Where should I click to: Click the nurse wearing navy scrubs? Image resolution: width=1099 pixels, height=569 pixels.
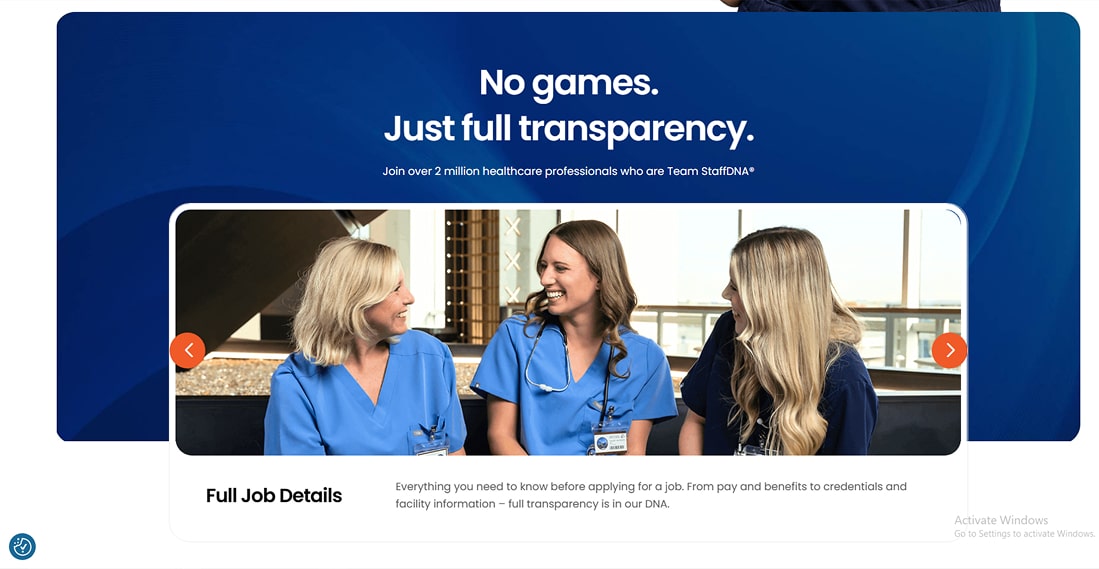[778, 343]
